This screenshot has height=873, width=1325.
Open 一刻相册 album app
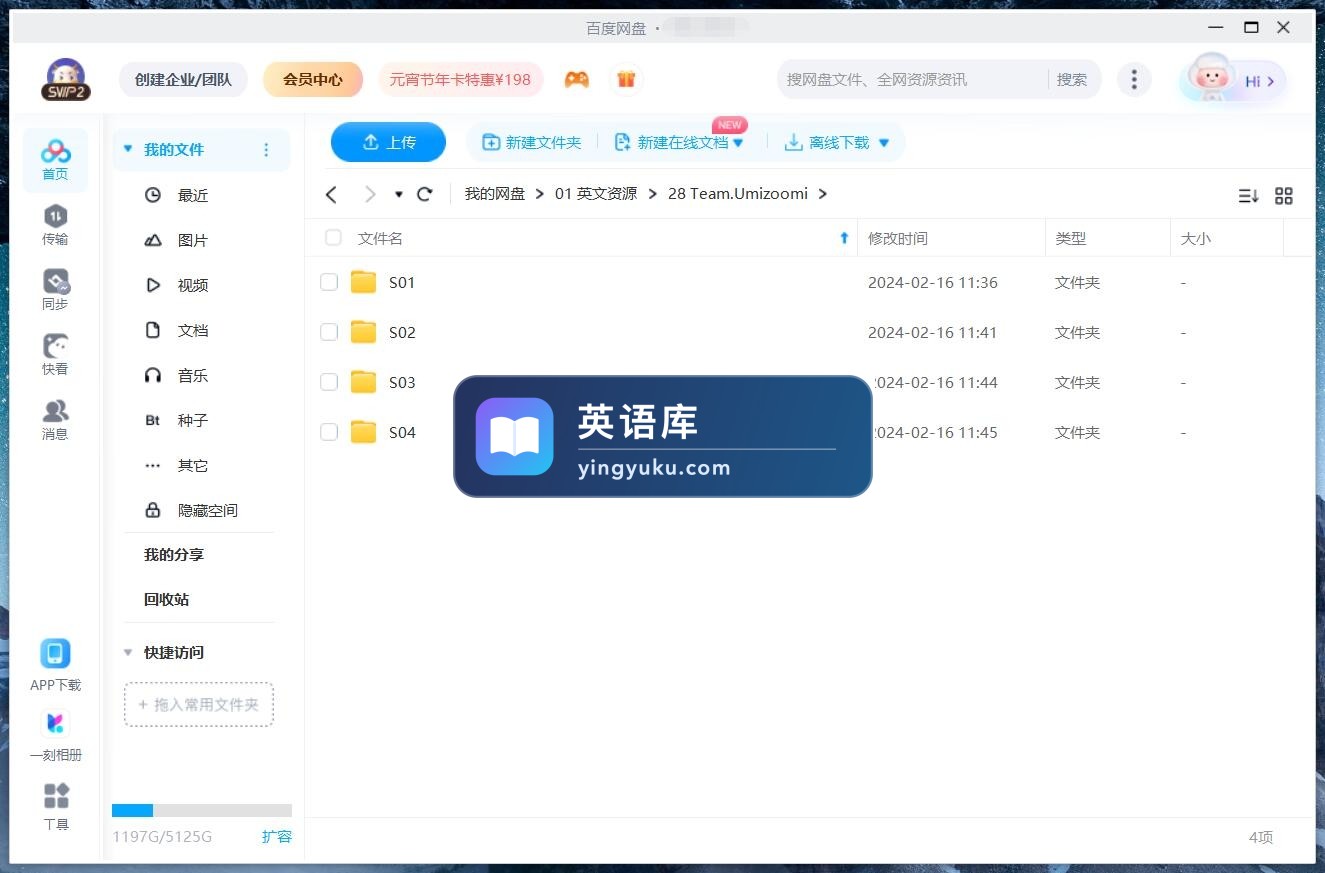(x=55, y=723)
